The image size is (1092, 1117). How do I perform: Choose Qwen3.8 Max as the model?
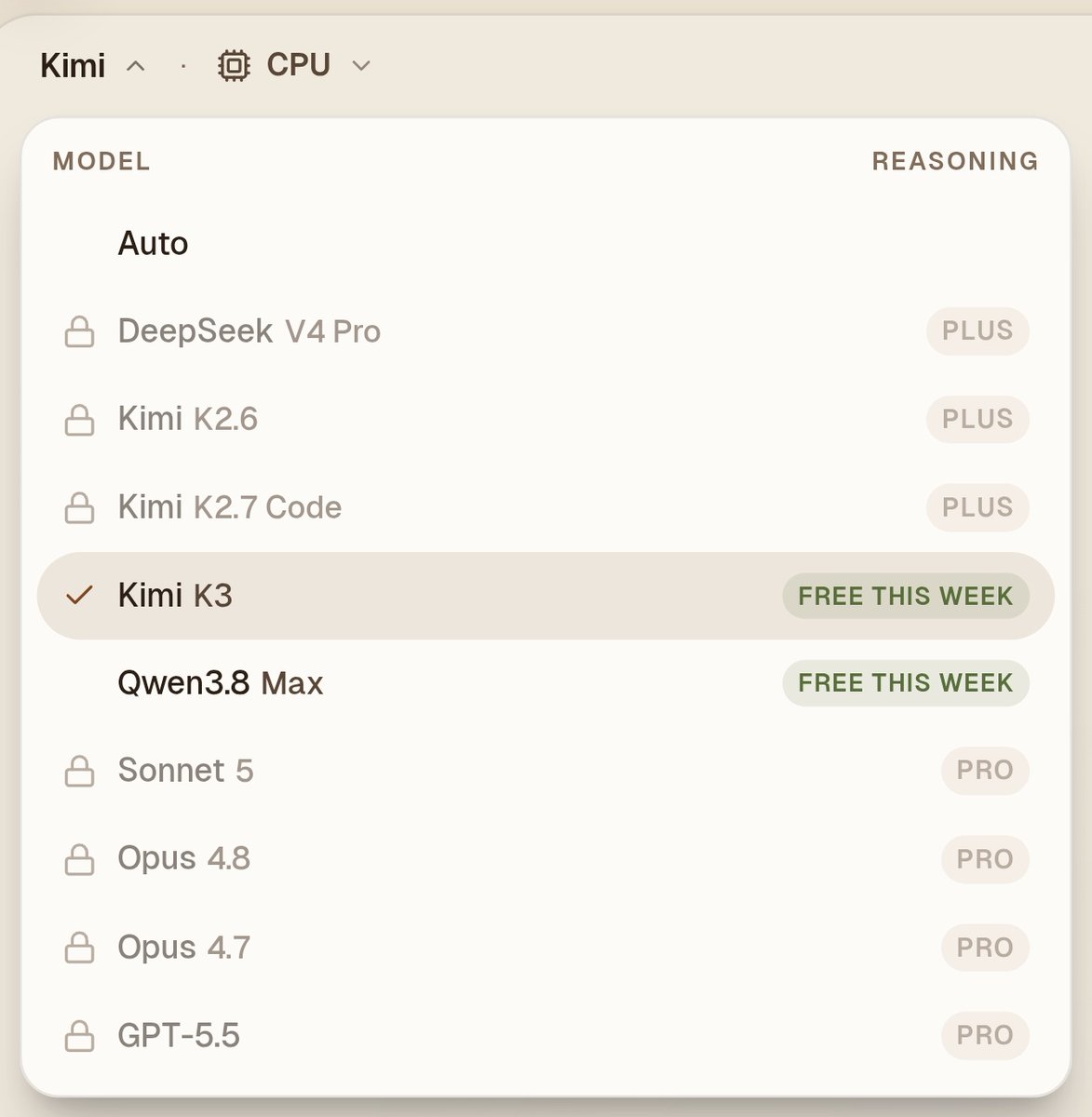pyautogui.click(x=546, y=683)
